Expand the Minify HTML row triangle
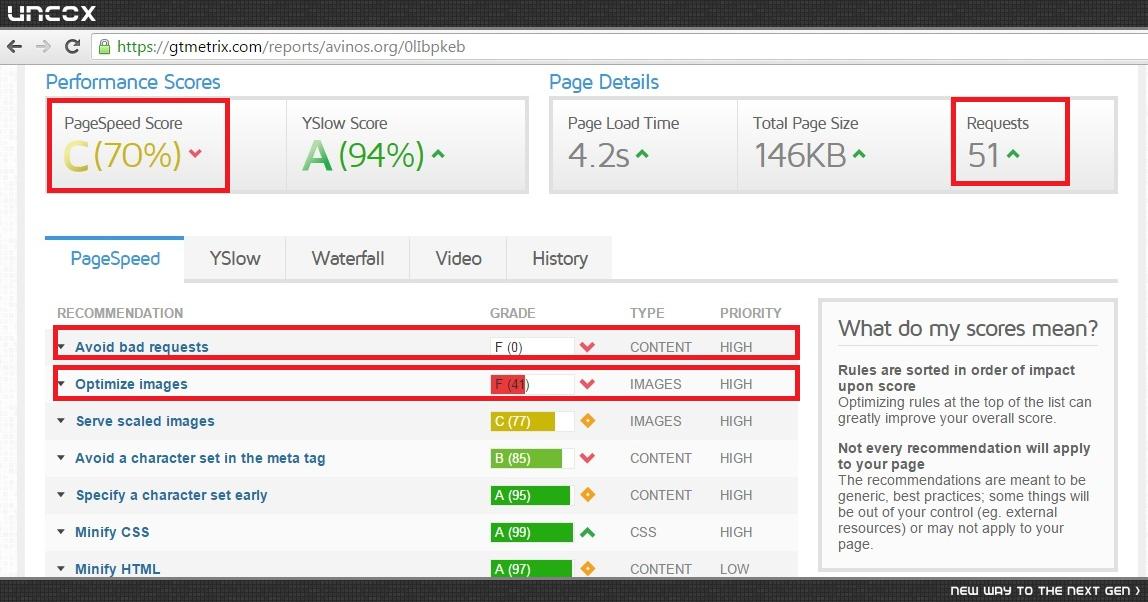 pyautogui.click(x=62, y=569)
